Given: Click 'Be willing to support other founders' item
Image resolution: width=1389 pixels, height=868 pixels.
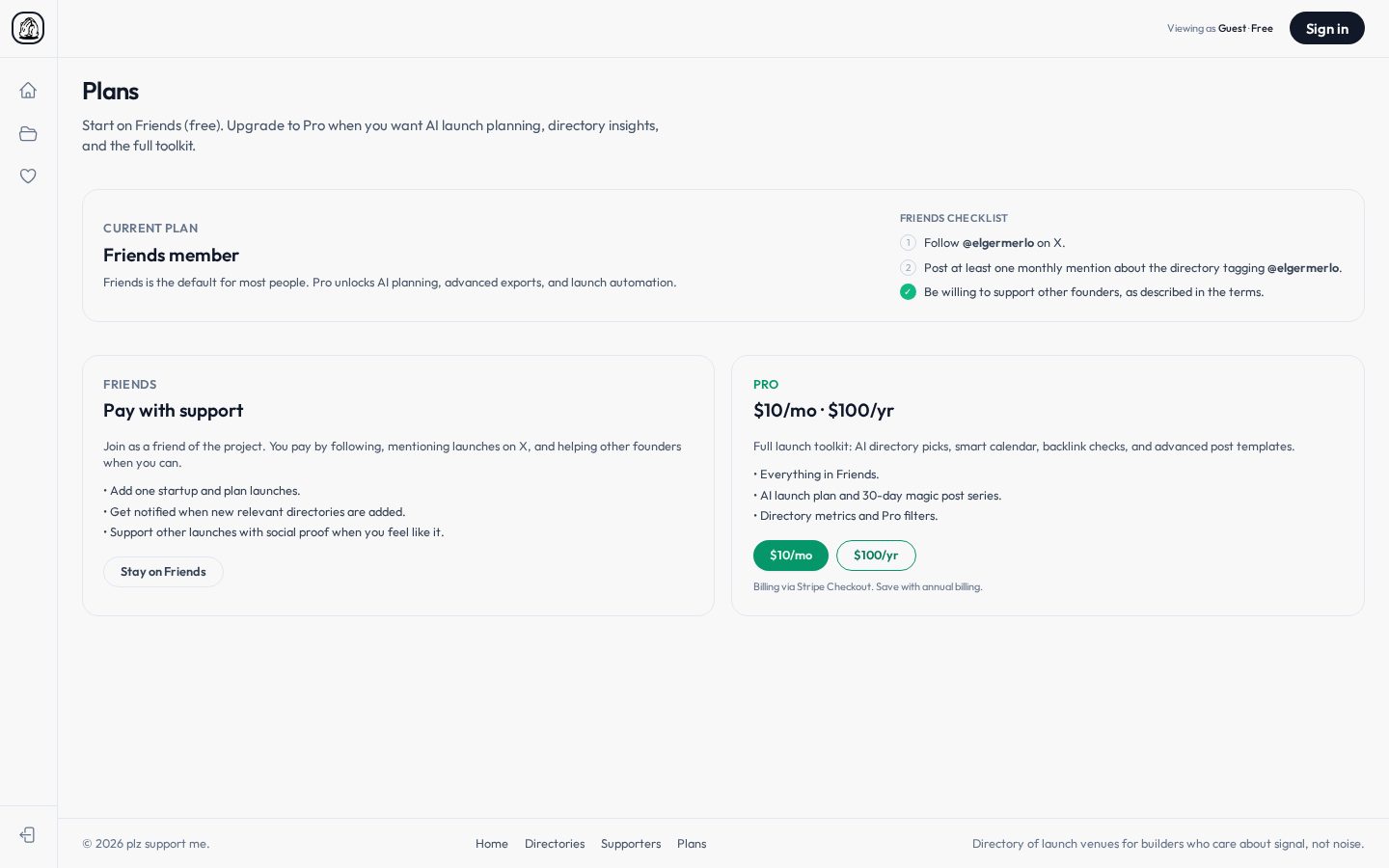Looking at the screenshot, I should (1094, 292).
